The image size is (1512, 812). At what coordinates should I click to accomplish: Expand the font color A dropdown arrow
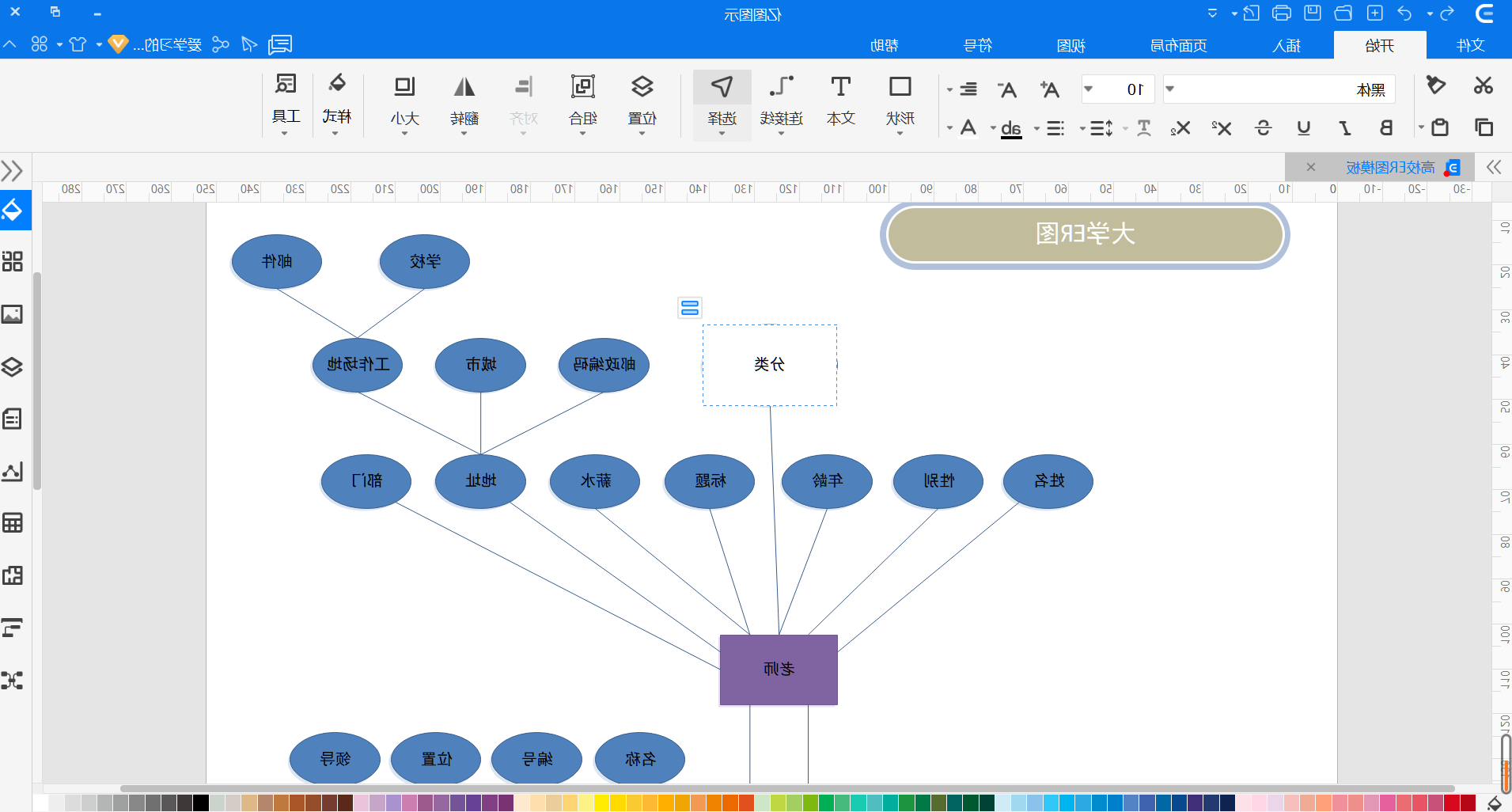(x=949, y=128)
